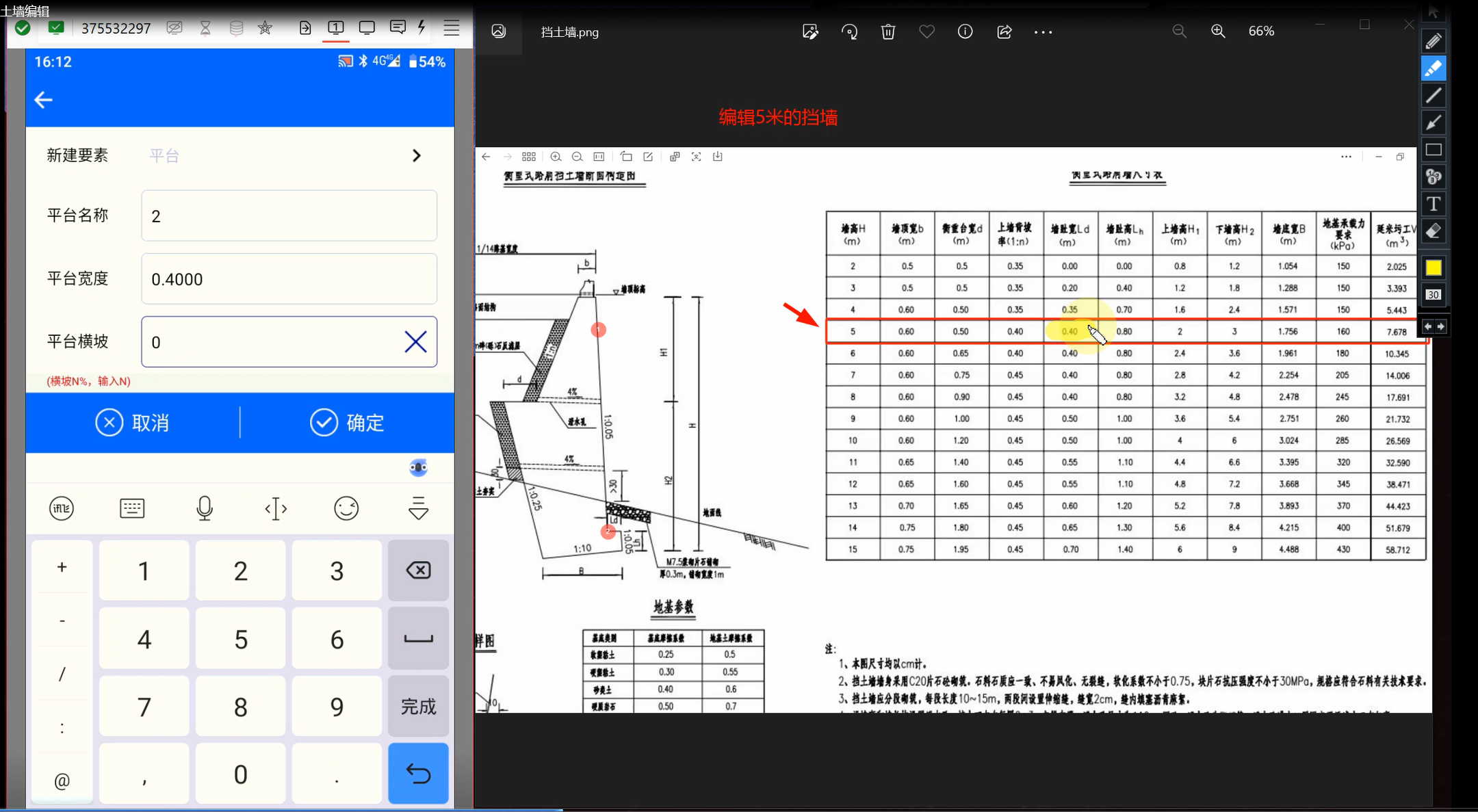Open the remote session chat icon

pyautogui.click(x=398, y=27)
